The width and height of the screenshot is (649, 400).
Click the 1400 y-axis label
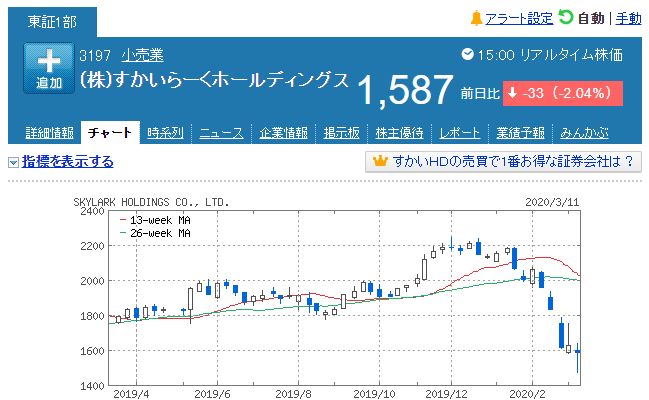pyautogui.click(x=92, y=386)
